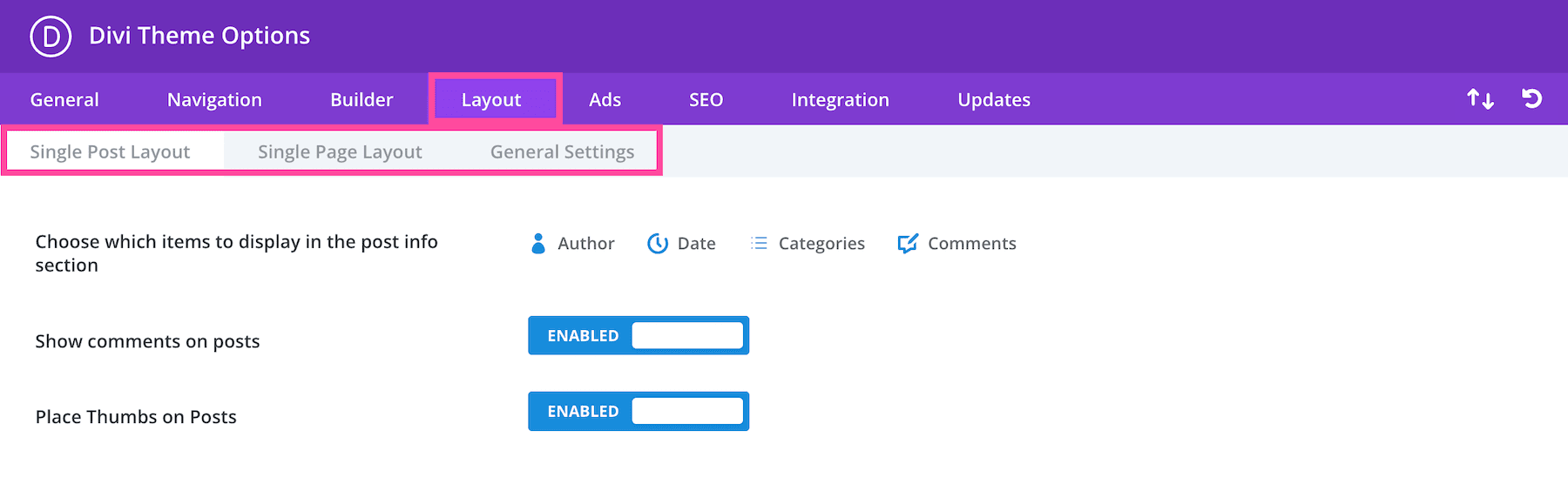The width and height of the screenshot is (1568, 478).
Task: Click the reset to defaults icon
Action: (1531, 98)
